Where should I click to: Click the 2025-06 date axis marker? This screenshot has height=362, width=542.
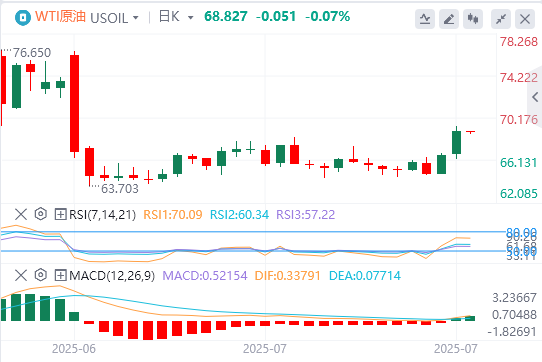click(74, 349)
